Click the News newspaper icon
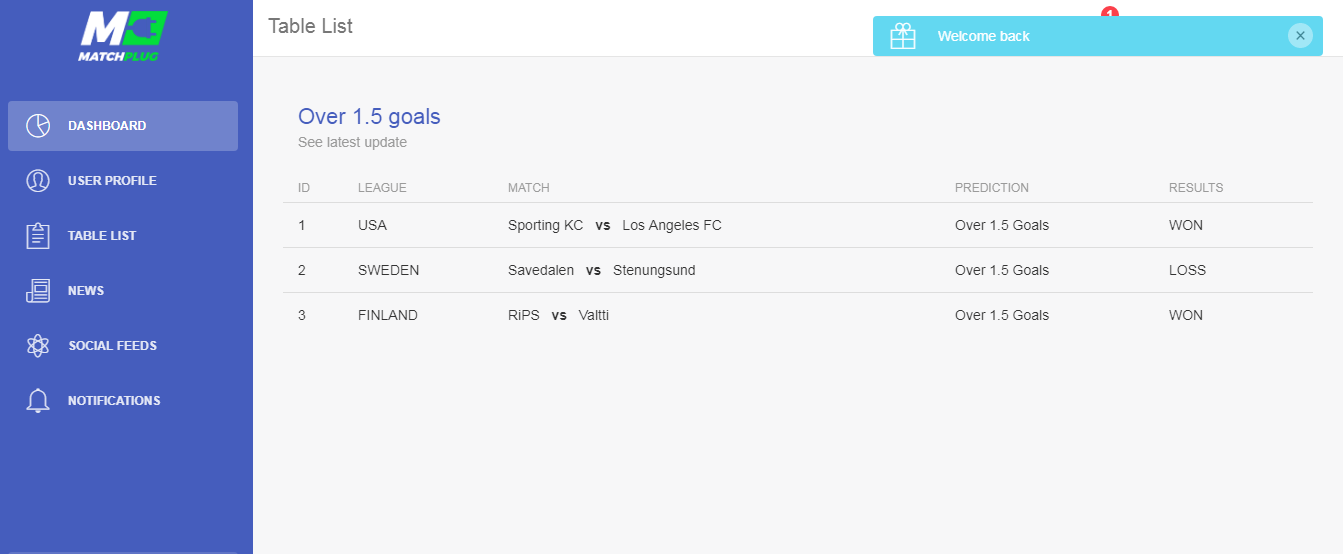Image resolution: width=1343 pixels, height=554 pixels. 38,291
